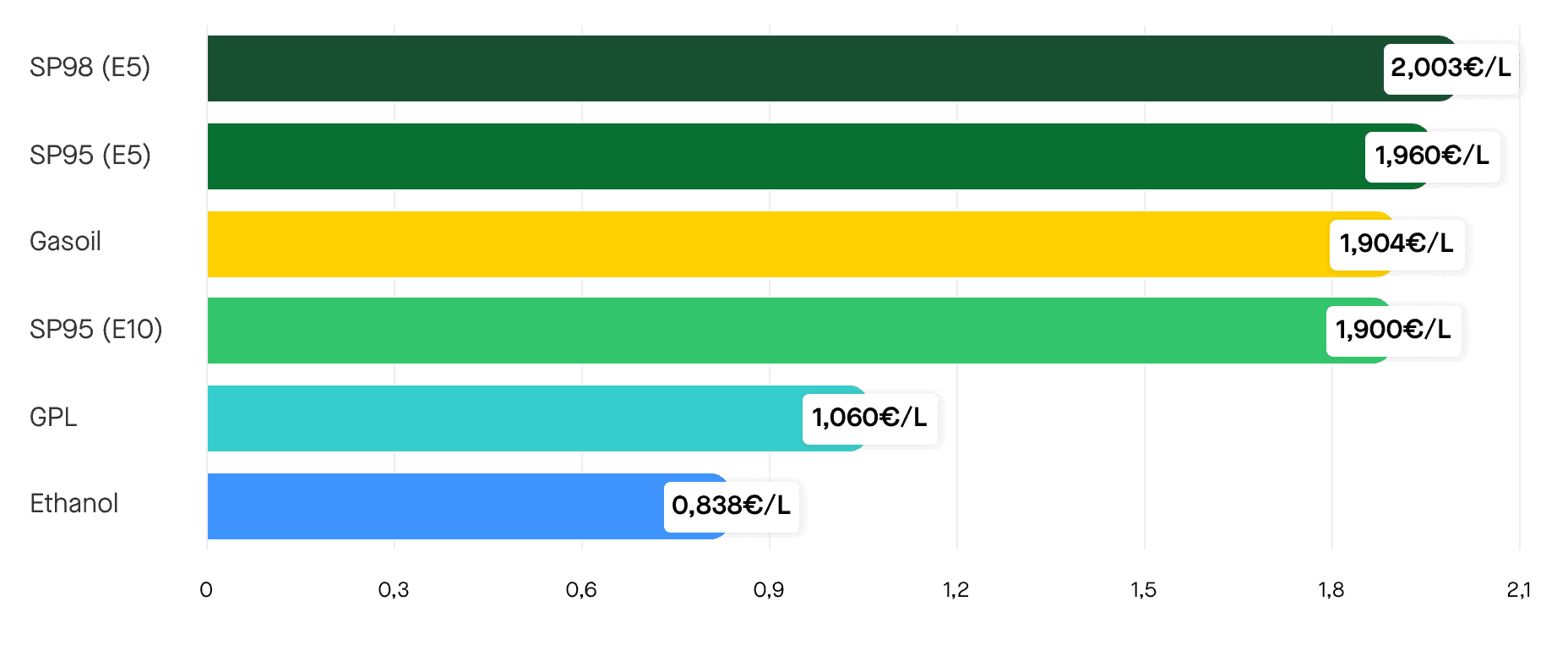The width and height of the screenshot is (1568, 656).
Task: Select the 1,904€/L price label
Action: point(1397,244)
